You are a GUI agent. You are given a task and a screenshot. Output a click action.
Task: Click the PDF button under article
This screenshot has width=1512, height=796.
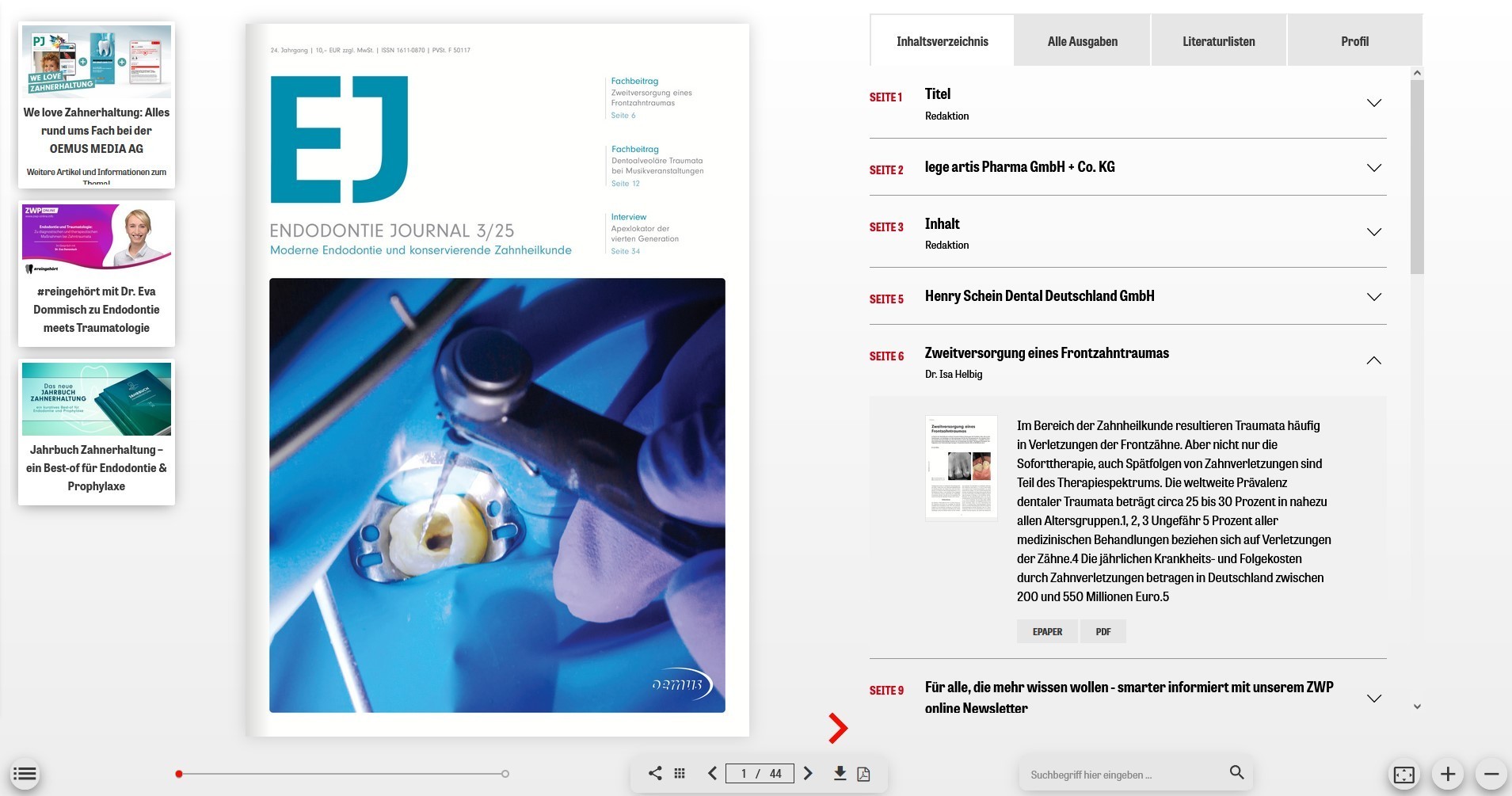(1103, 631)
